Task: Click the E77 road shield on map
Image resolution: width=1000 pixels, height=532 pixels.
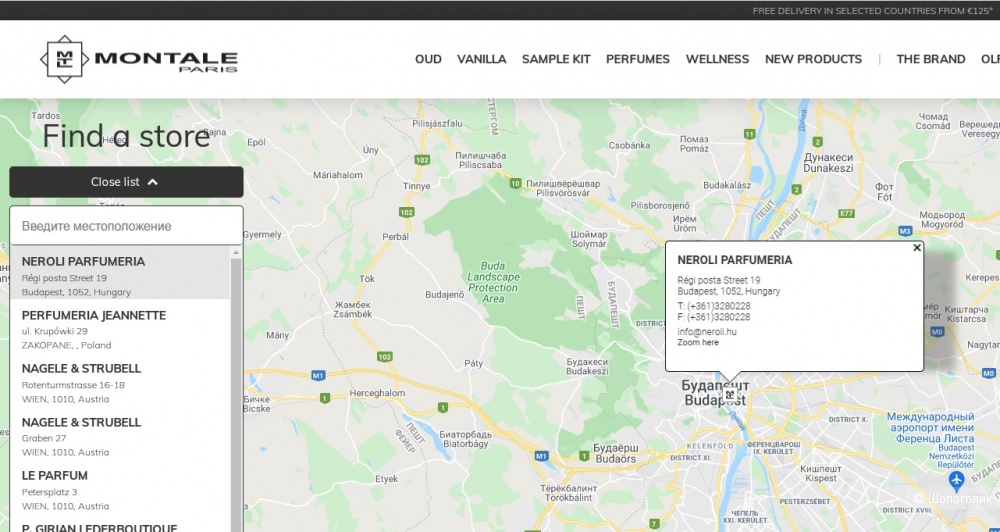Action: (847, 213)
